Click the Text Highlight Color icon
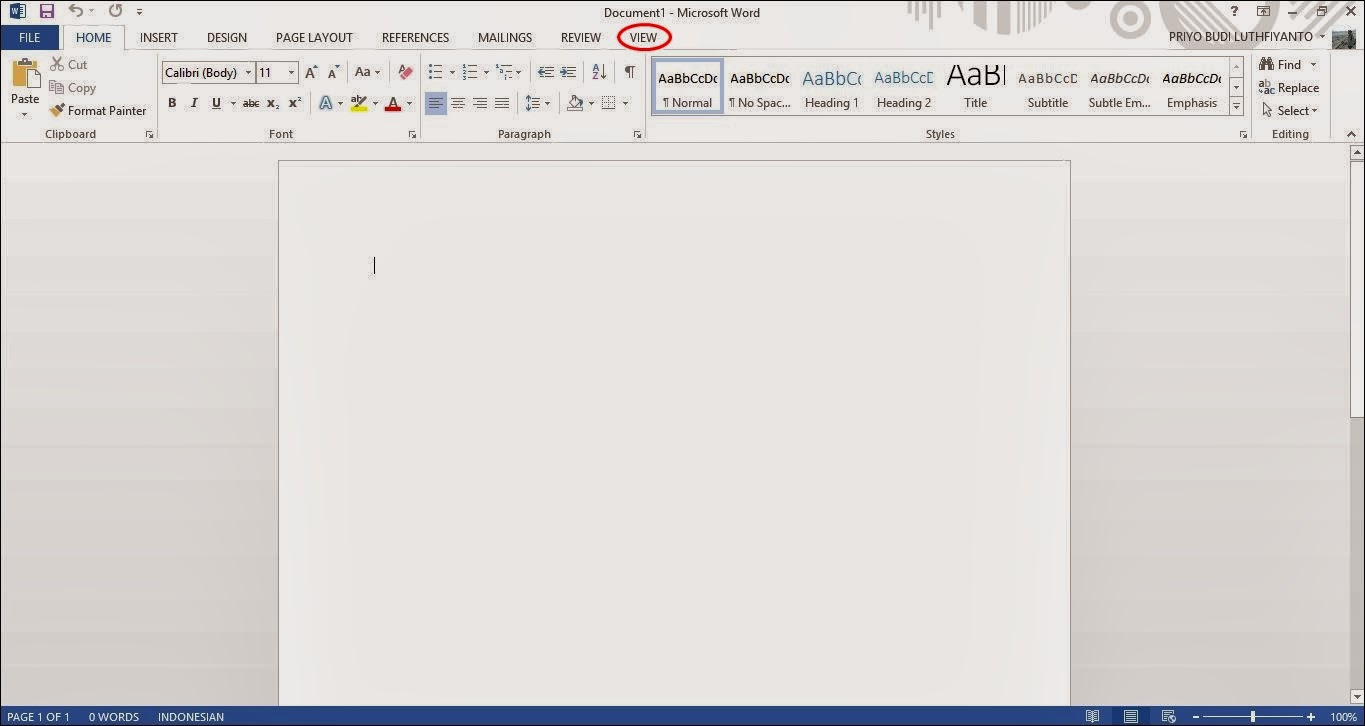This screenshot has width=1365, height=726. point(359,102)
